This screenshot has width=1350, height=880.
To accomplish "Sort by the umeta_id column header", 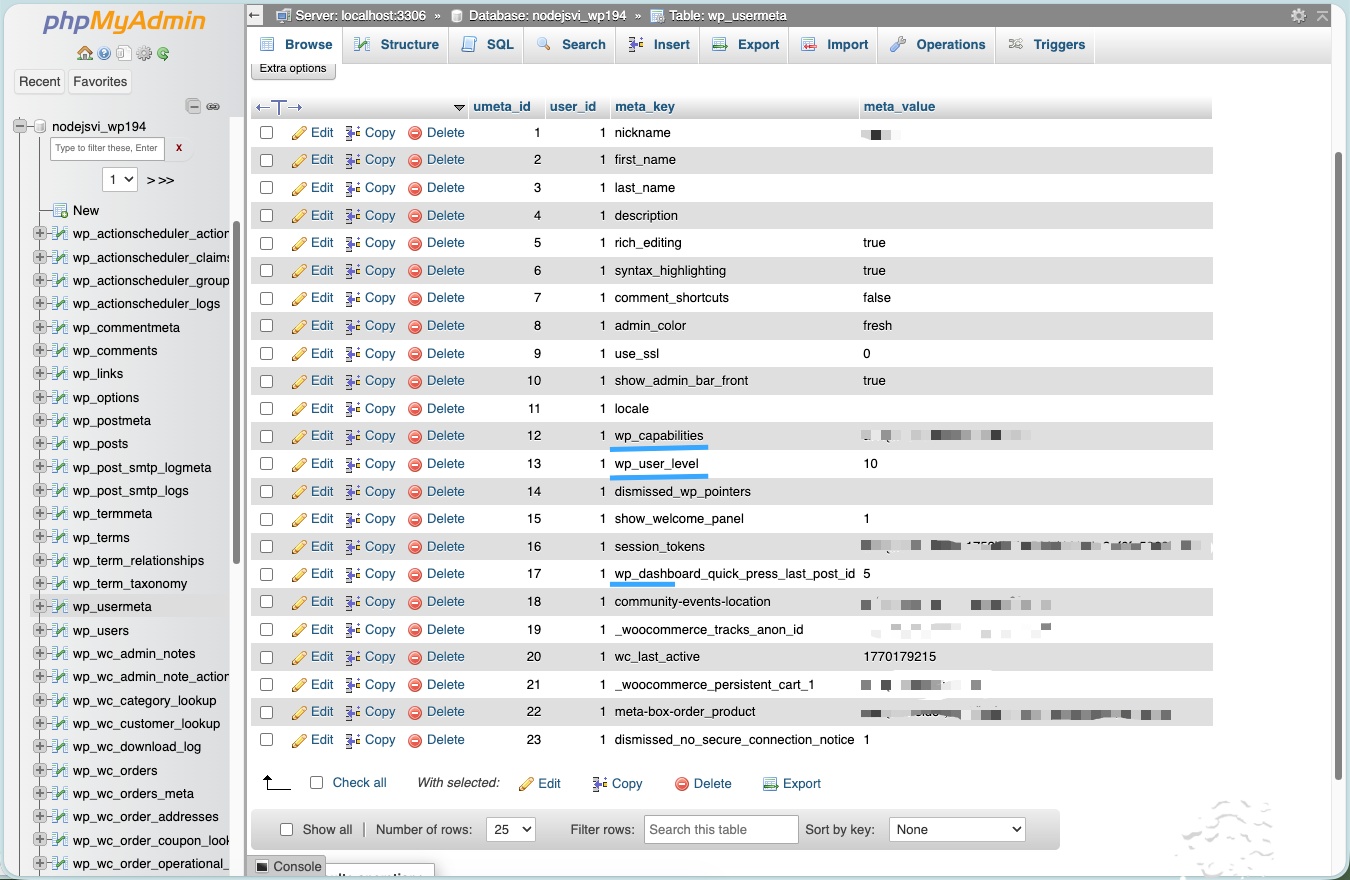I will [x=502, y=107].
